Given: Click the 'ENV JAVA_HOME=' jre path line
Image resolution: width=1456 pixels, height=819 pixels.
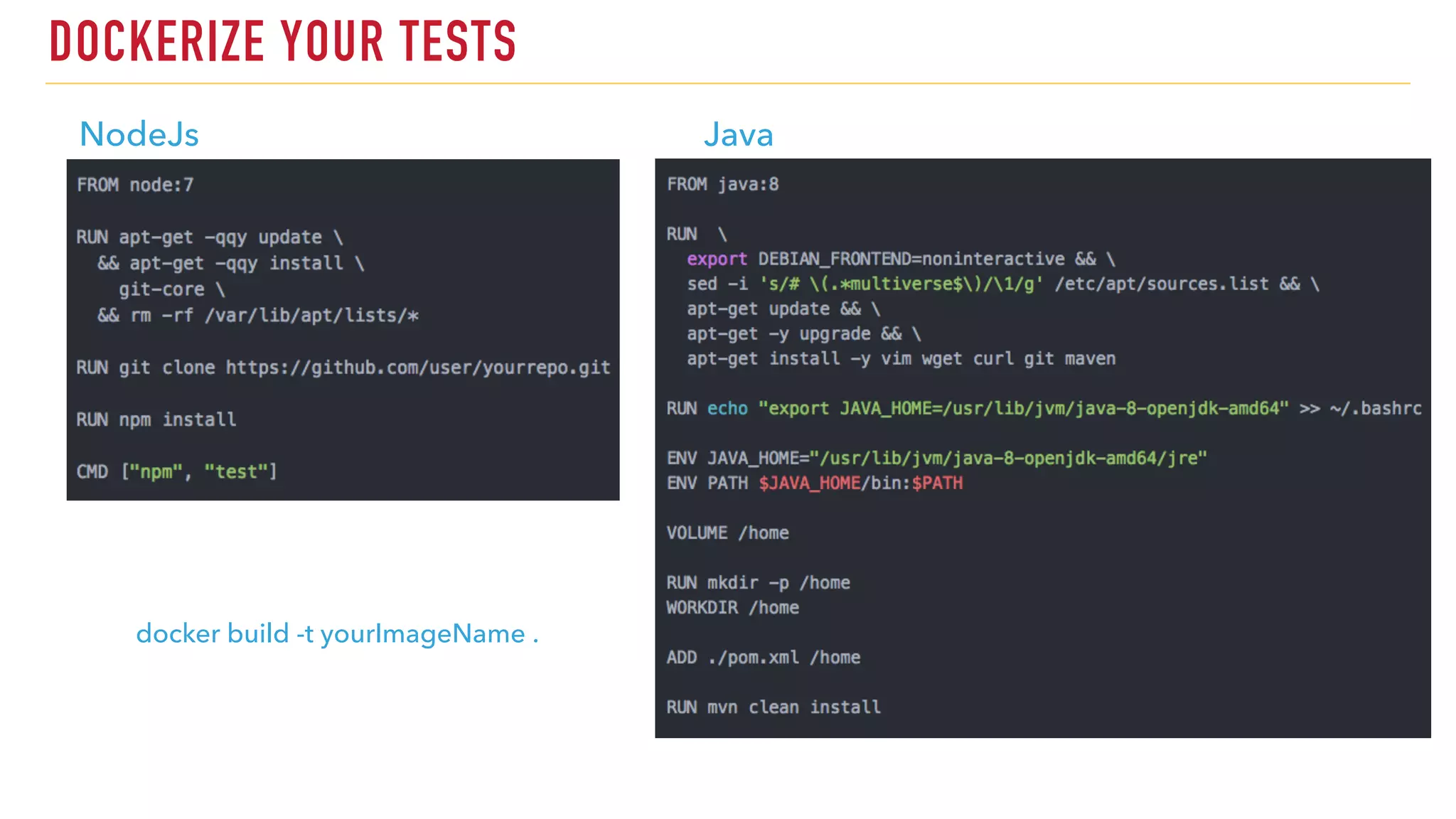Looking at the screenshot, I should (x=937, y=458).
